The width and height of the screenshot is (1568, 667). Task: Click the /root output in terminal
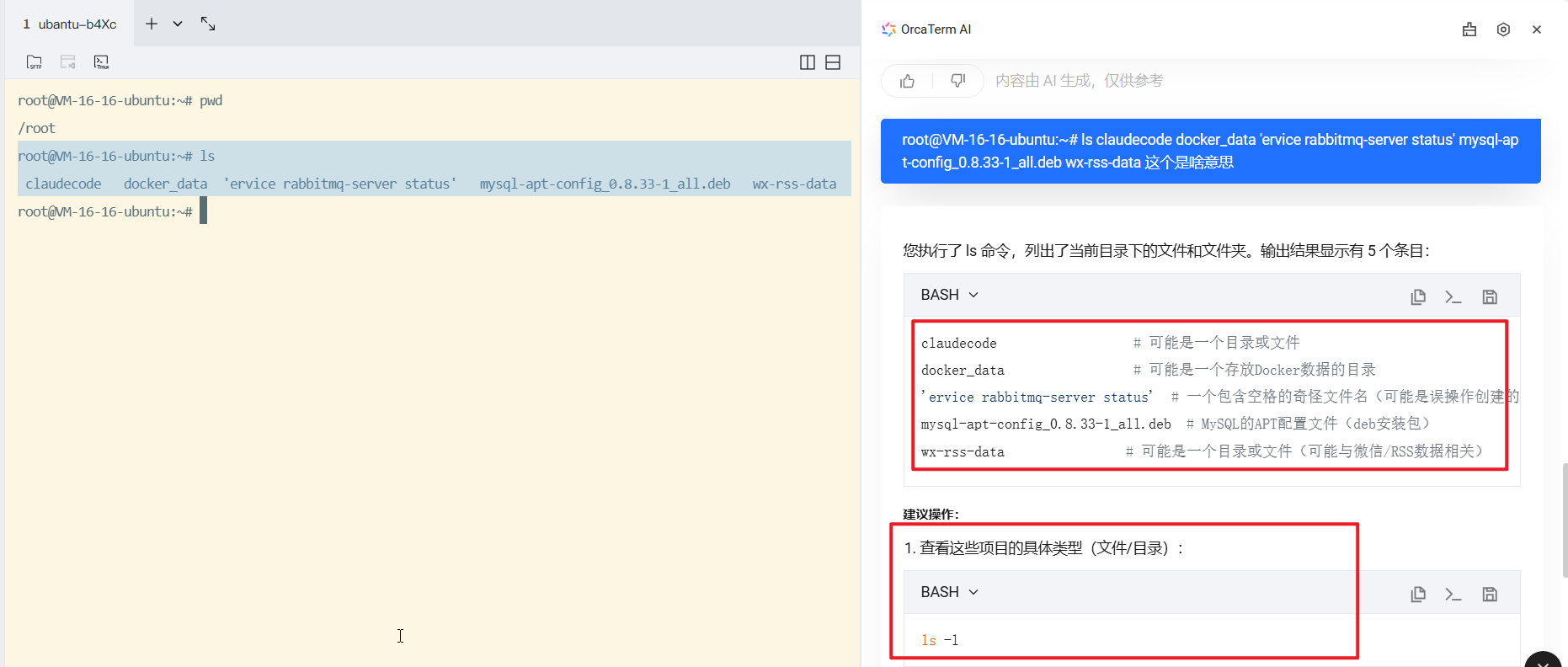(36, 128)
